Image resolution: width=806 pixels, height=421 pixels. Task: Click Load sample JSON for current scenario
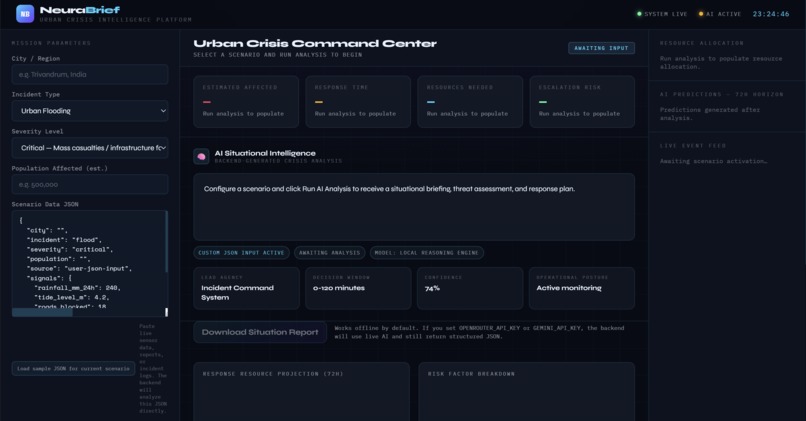point(74,369)
